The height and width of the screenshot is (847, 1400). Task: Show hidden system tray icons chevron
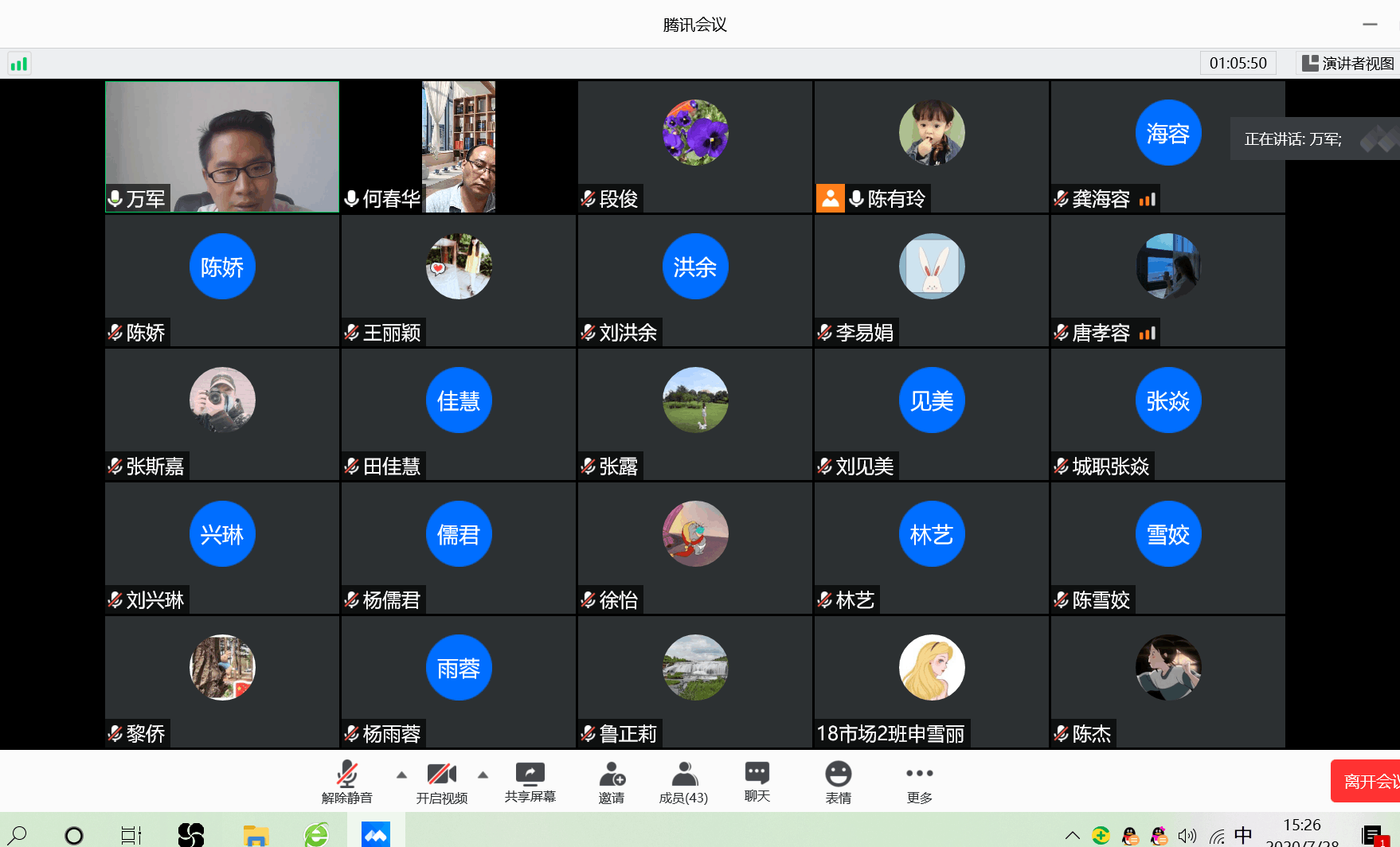pos(1072,835)
